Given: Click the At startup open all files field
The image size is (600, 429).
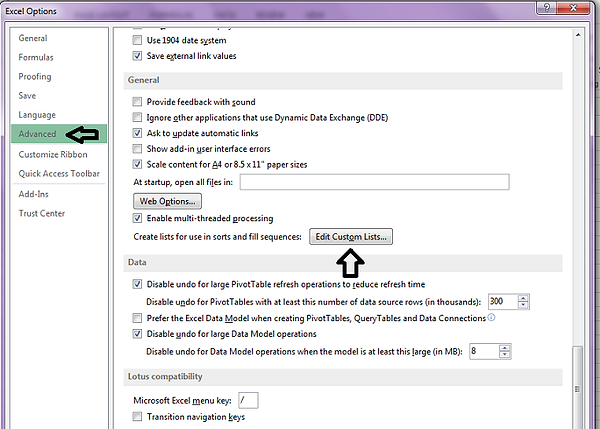Looking at the screenshot, I should point(374,182).
